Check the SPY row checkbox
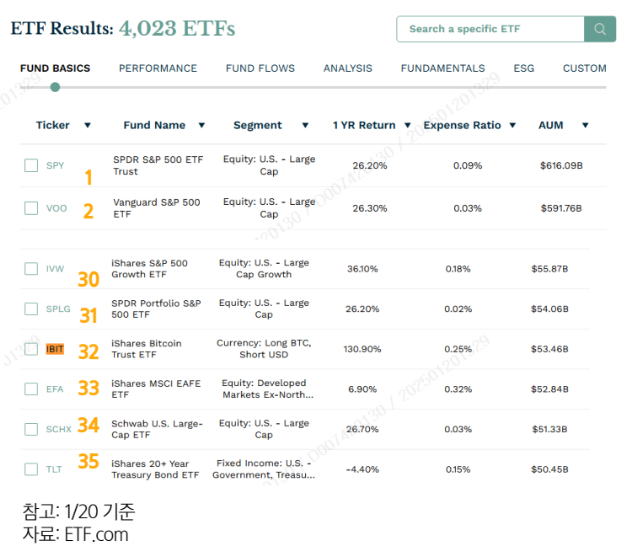This screenshot has width=624, height=545. pos(31,166)
